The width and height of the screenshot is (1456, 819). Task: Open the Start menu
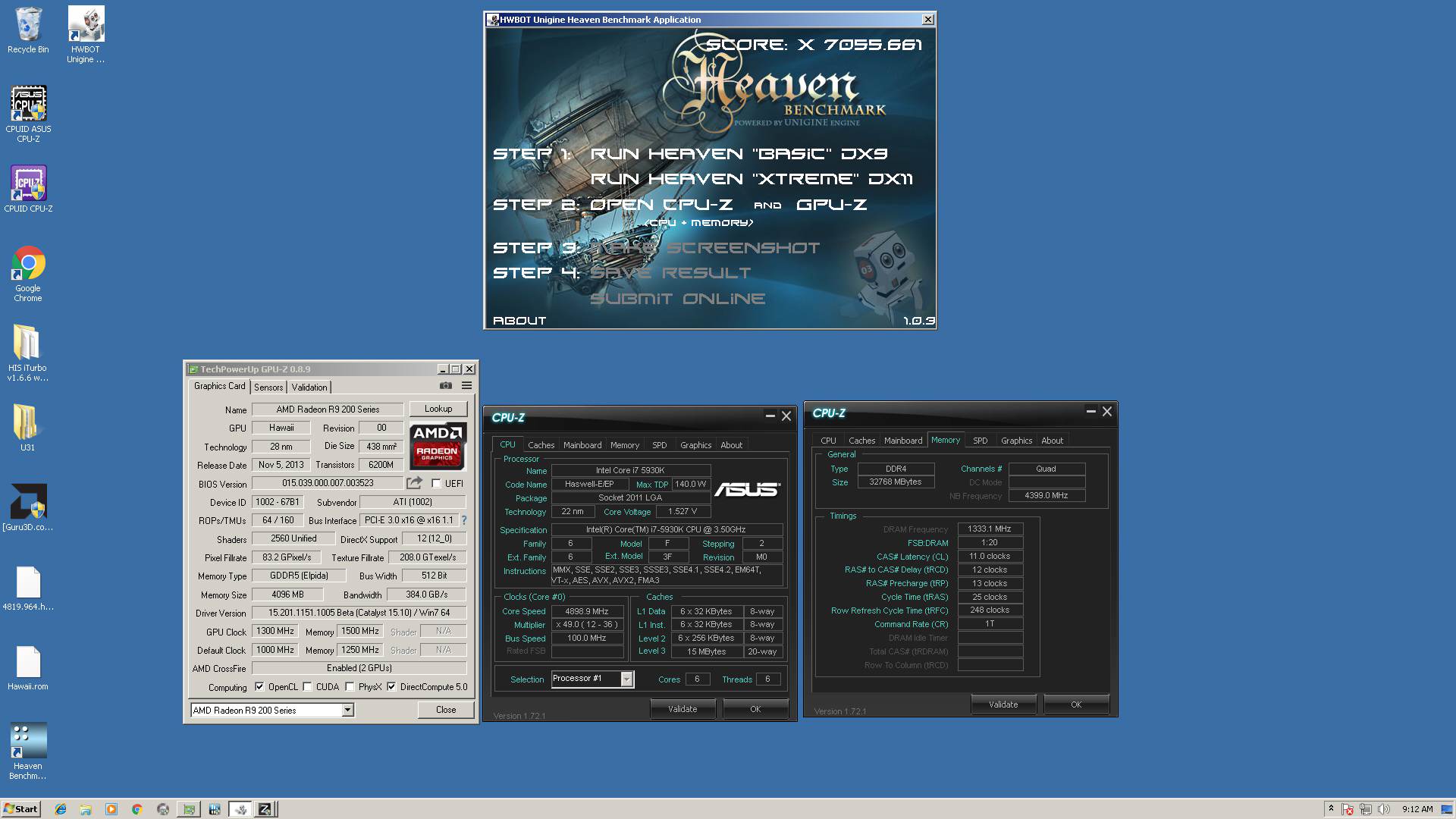click(21, 809)
